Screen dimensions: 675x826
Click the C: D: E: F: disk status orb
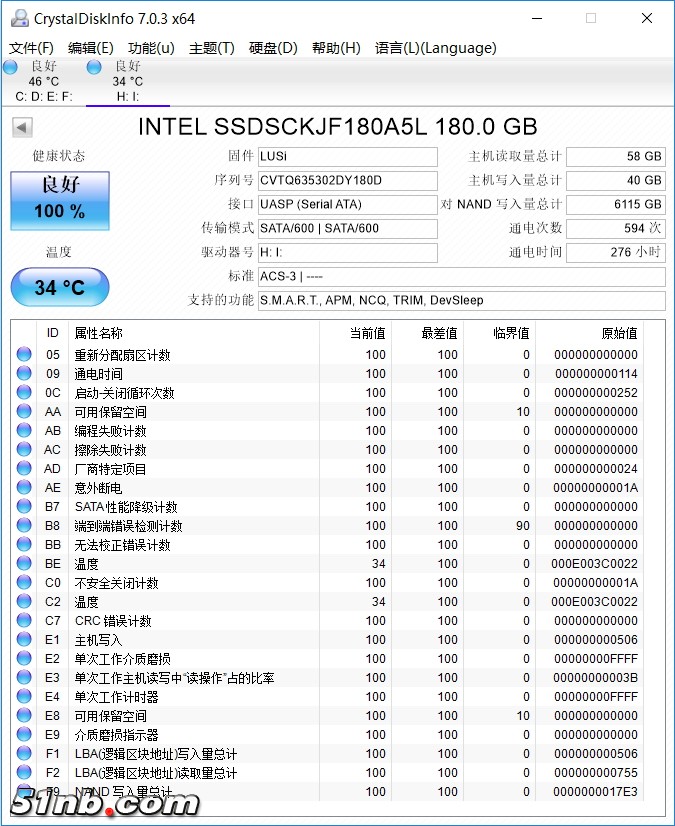coord(10,67)
